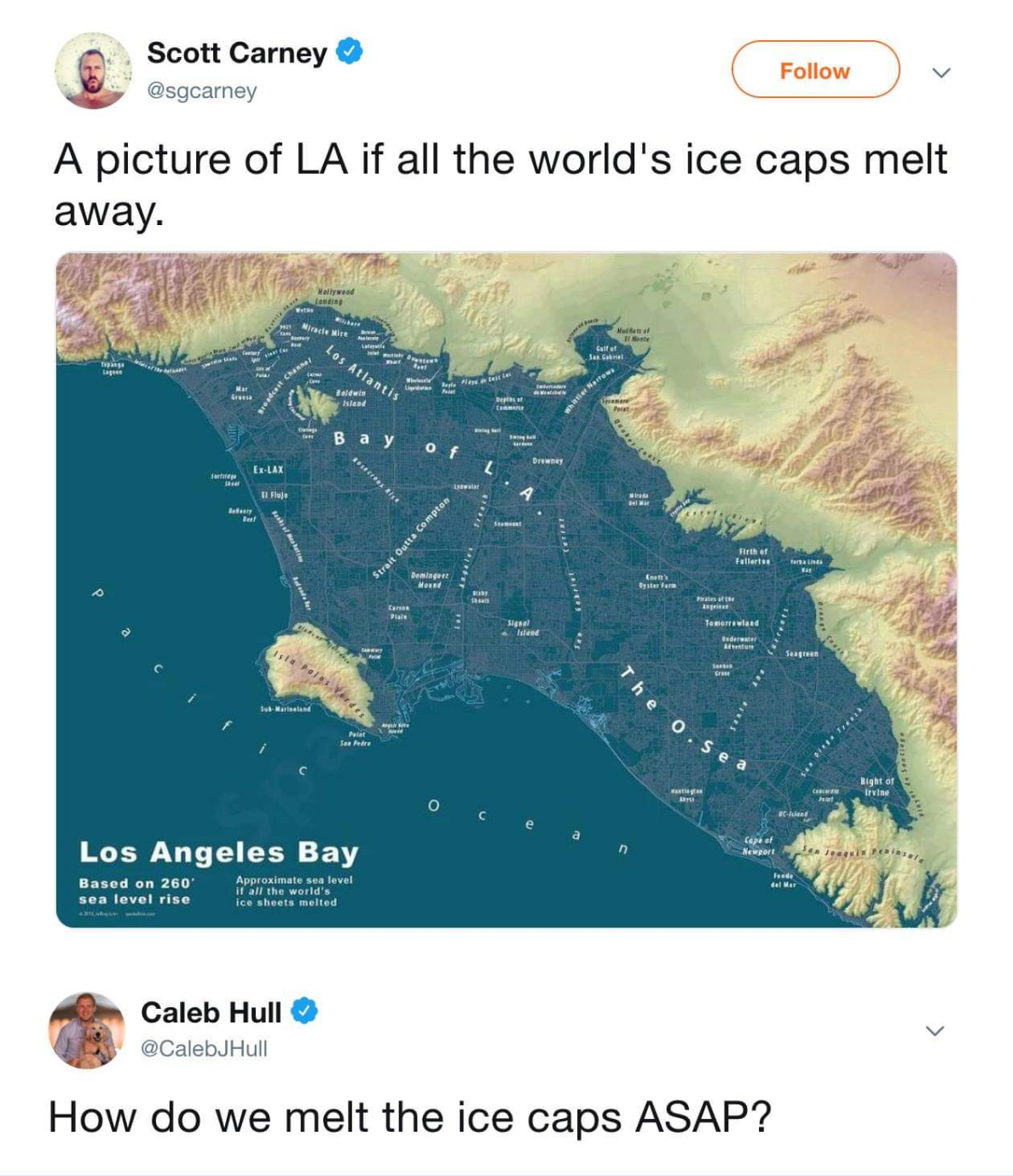The width and height of the screenshot is (1013, 1176).
Task: Click the "Ex-LAX" label on the map
Action: tap(268, 470)
